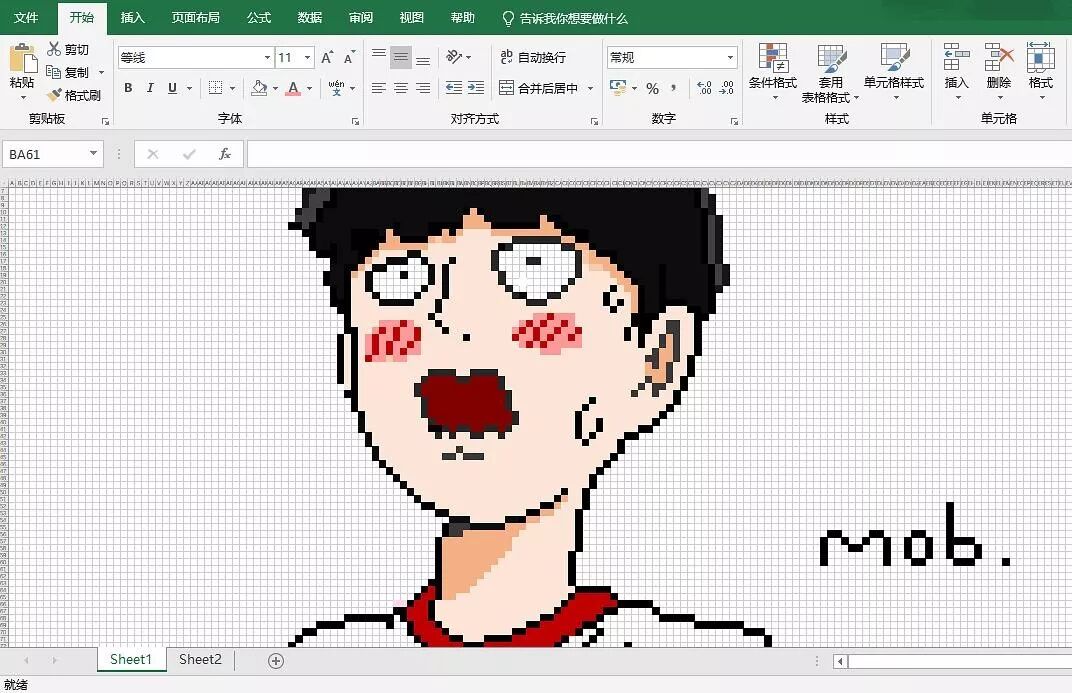
Task: Open the Help (帮助) tab
Action: point(463,18)
